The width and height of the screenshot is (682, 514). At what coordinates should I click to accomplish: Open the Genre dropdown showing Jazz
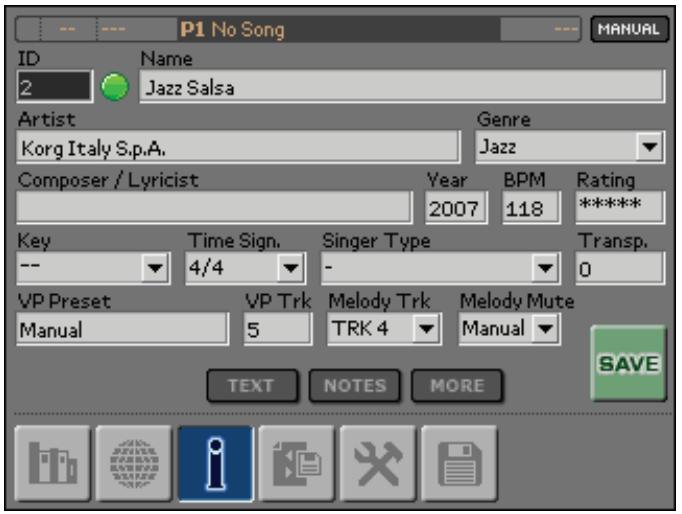coord(570,147)
